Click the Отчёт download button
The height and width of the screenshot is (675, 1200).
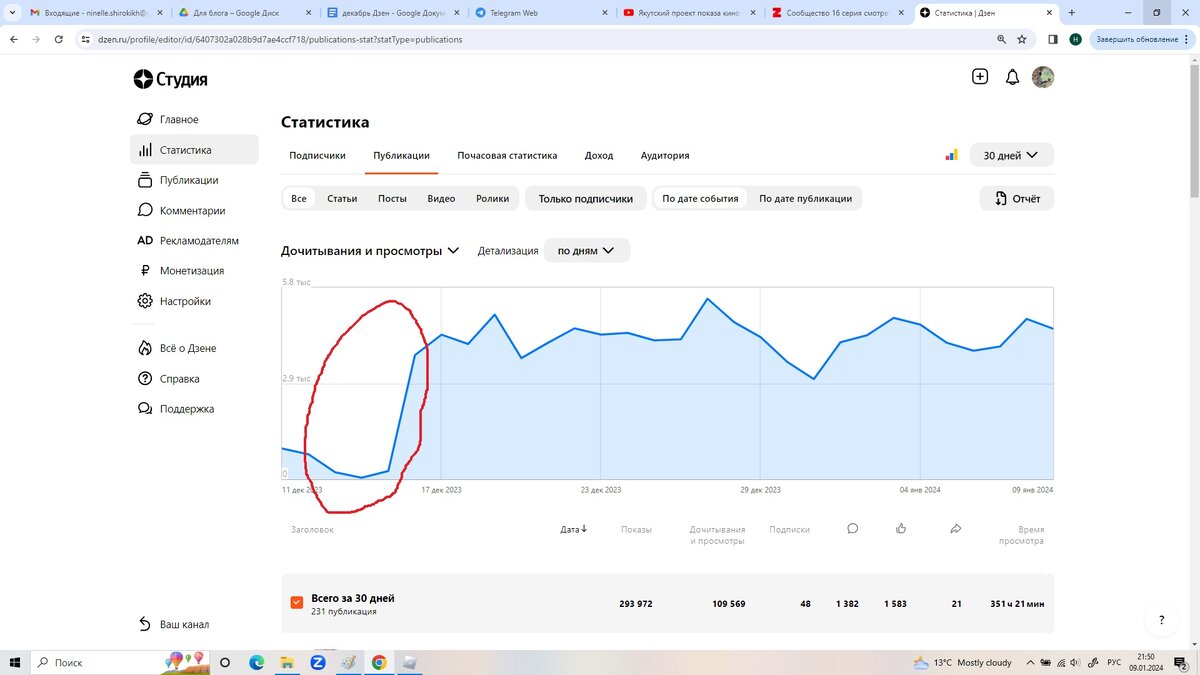1016,198
